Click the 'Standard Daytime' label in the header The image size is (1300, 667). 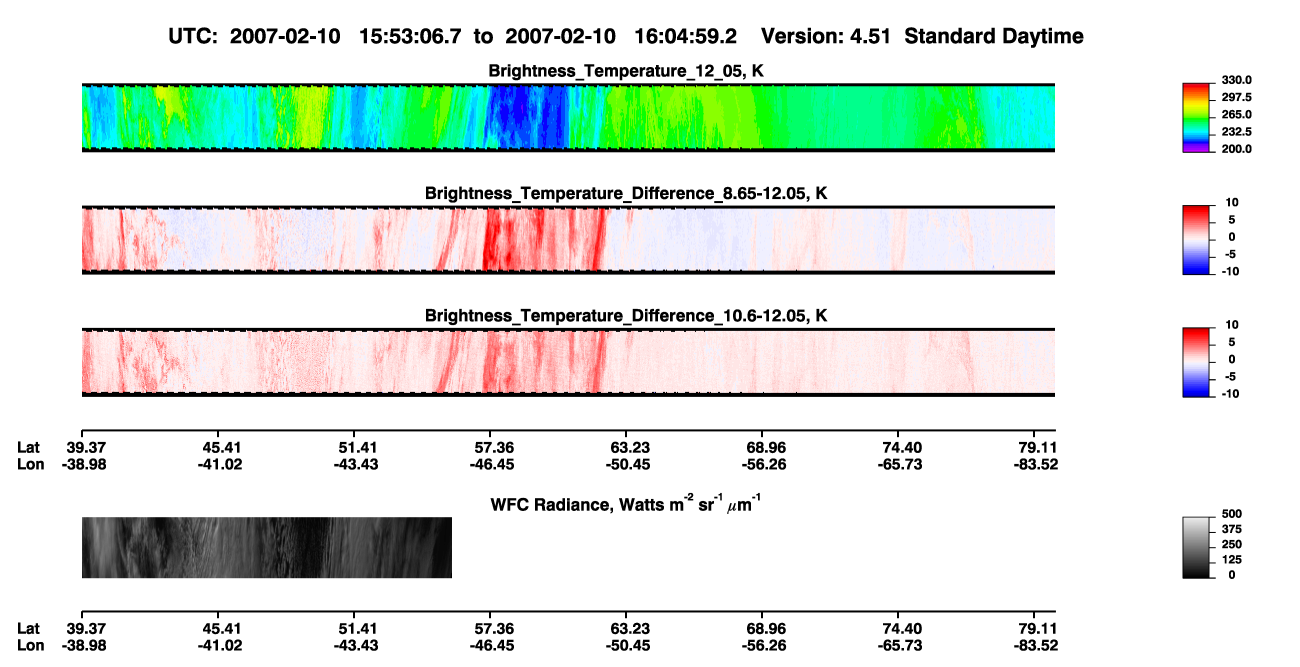pyautogui.click(x=993, y=37)
